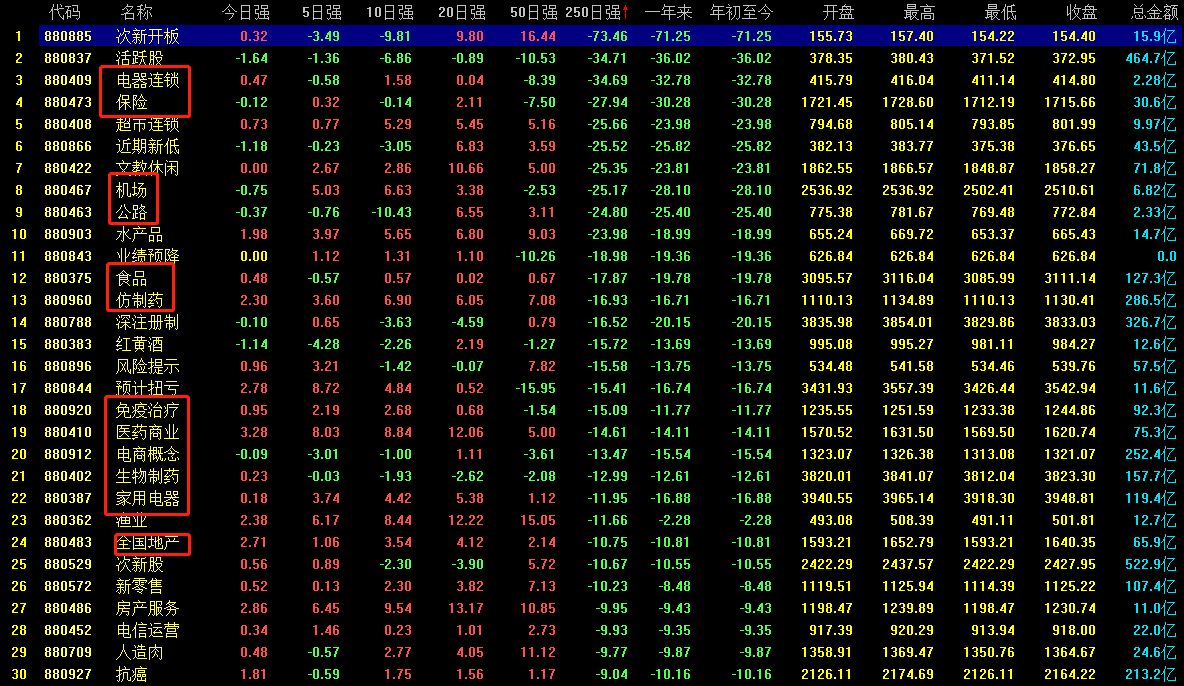Select the 次新开板 sector row name

147,36
